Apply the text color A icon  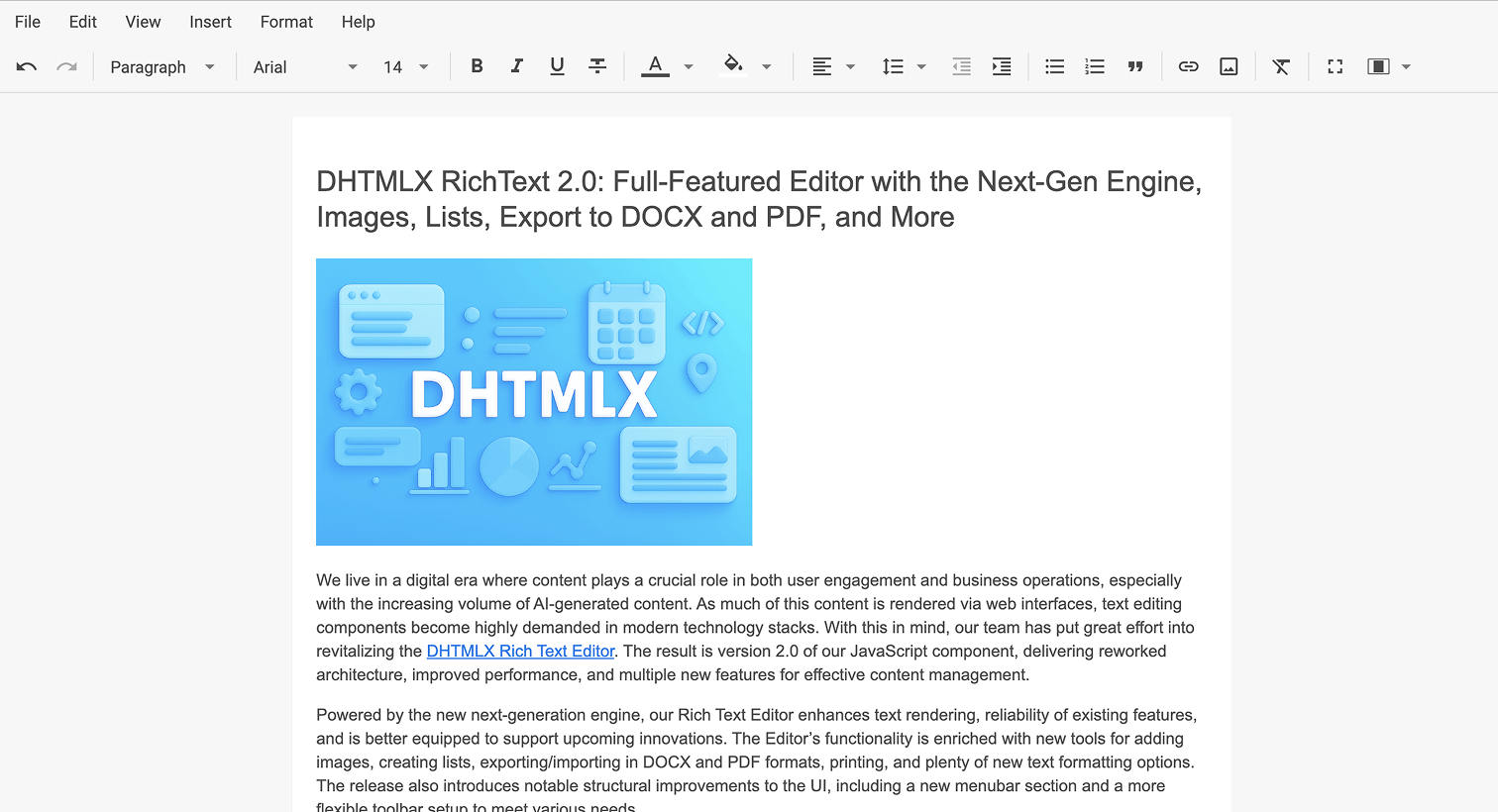tap(655, 66)
